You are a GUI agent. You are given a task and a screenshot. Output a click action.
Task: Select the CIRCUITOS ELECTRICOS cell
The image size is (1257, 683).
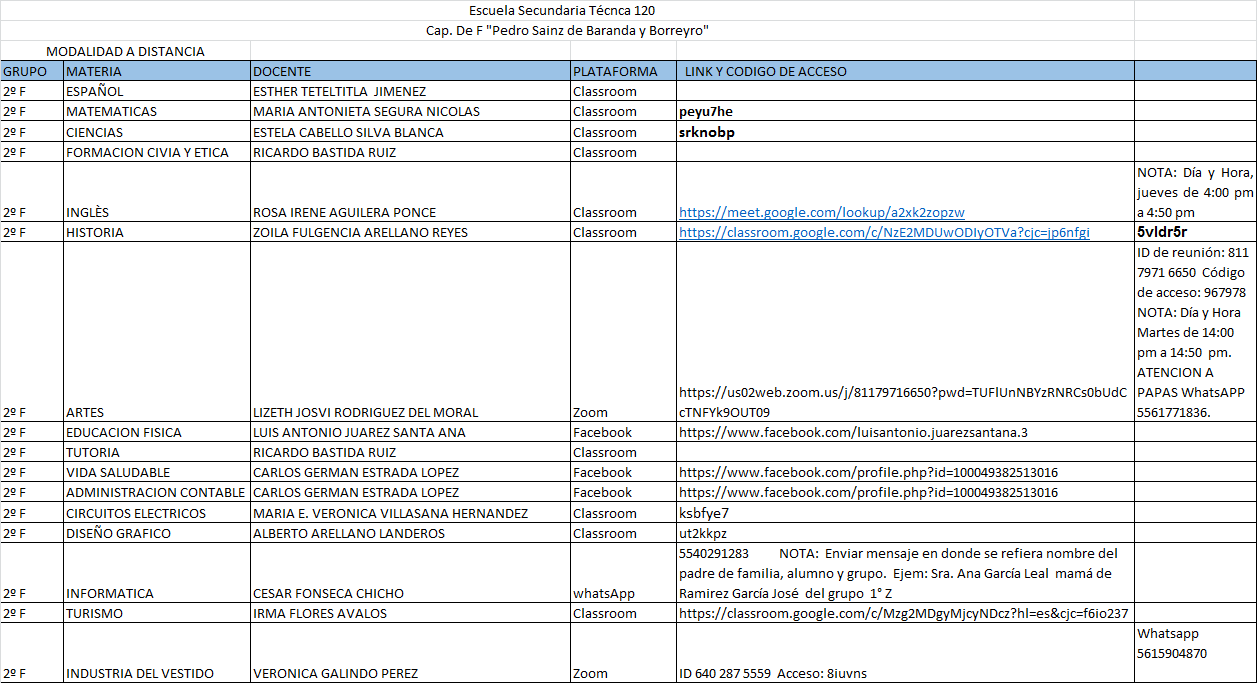point(157,513)
